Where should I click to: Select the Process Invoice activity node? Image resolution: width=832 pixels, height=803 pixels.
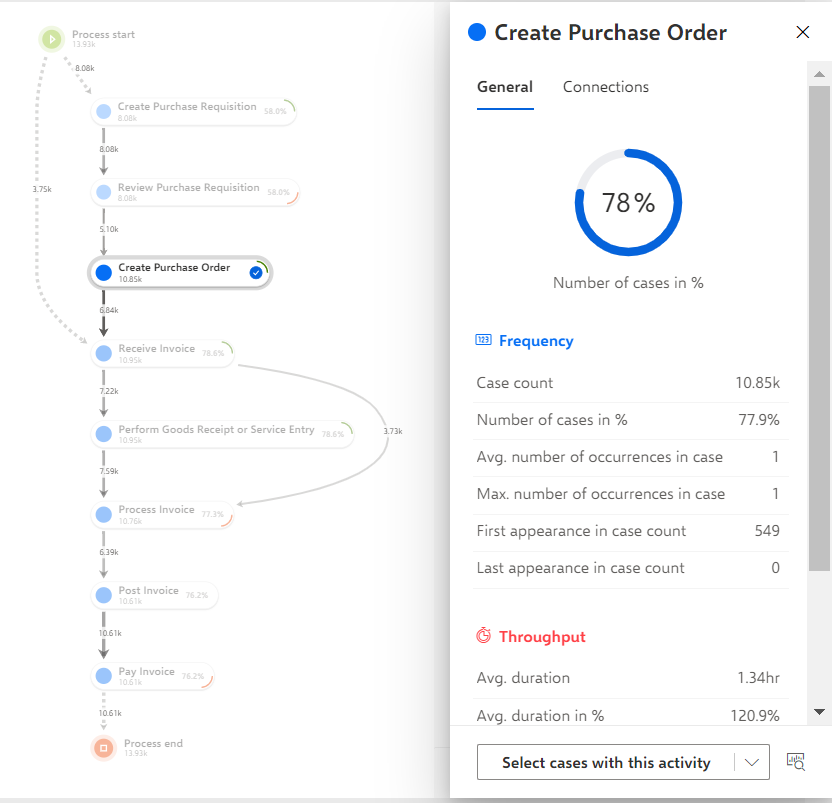pyautogui.click(x=162, y=514)
